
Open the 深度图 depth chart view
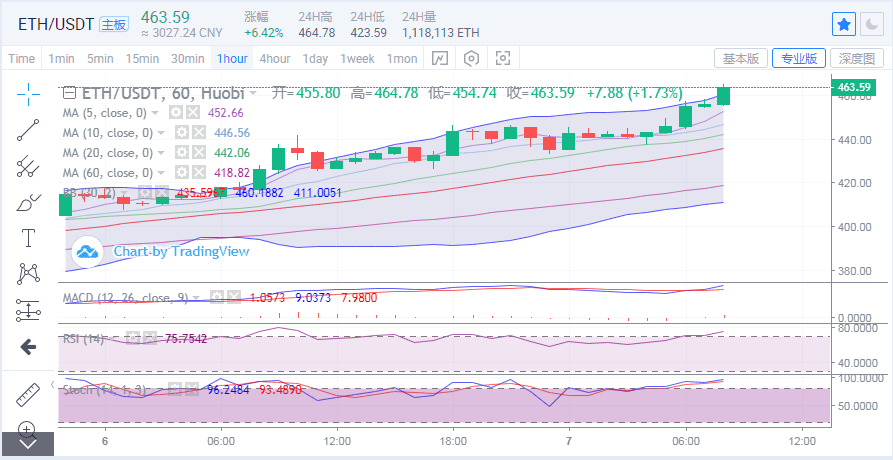[x=857, y=58]
